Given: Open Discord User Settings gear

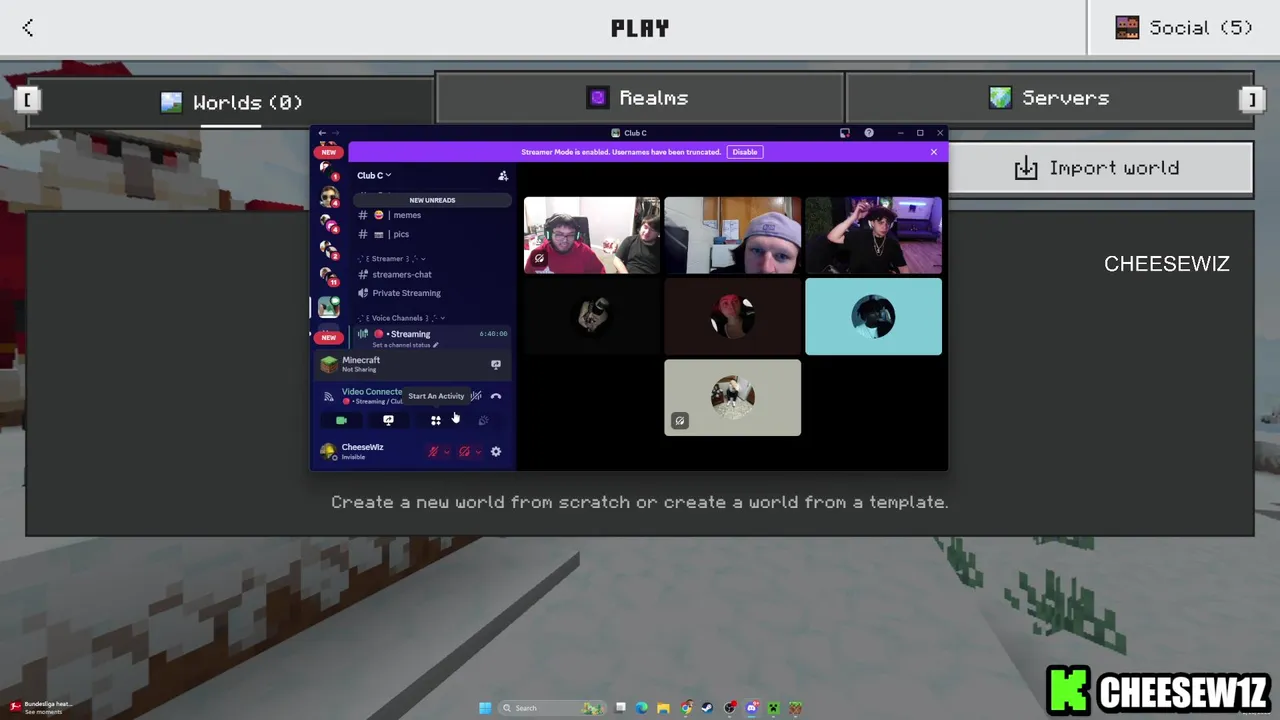Looking at the screenshot, I should click(496, 452).
